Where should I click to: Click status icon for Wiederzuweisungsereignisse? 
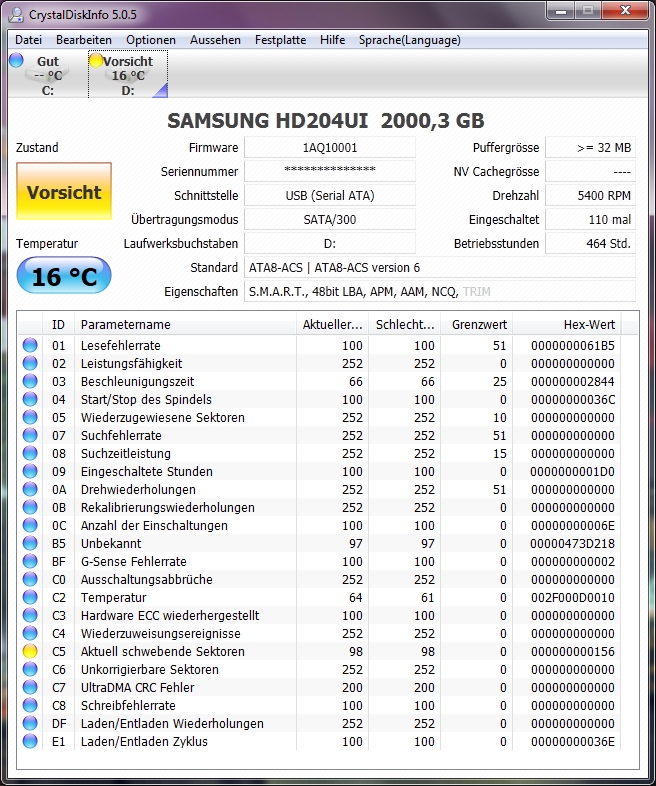[30, 633]
